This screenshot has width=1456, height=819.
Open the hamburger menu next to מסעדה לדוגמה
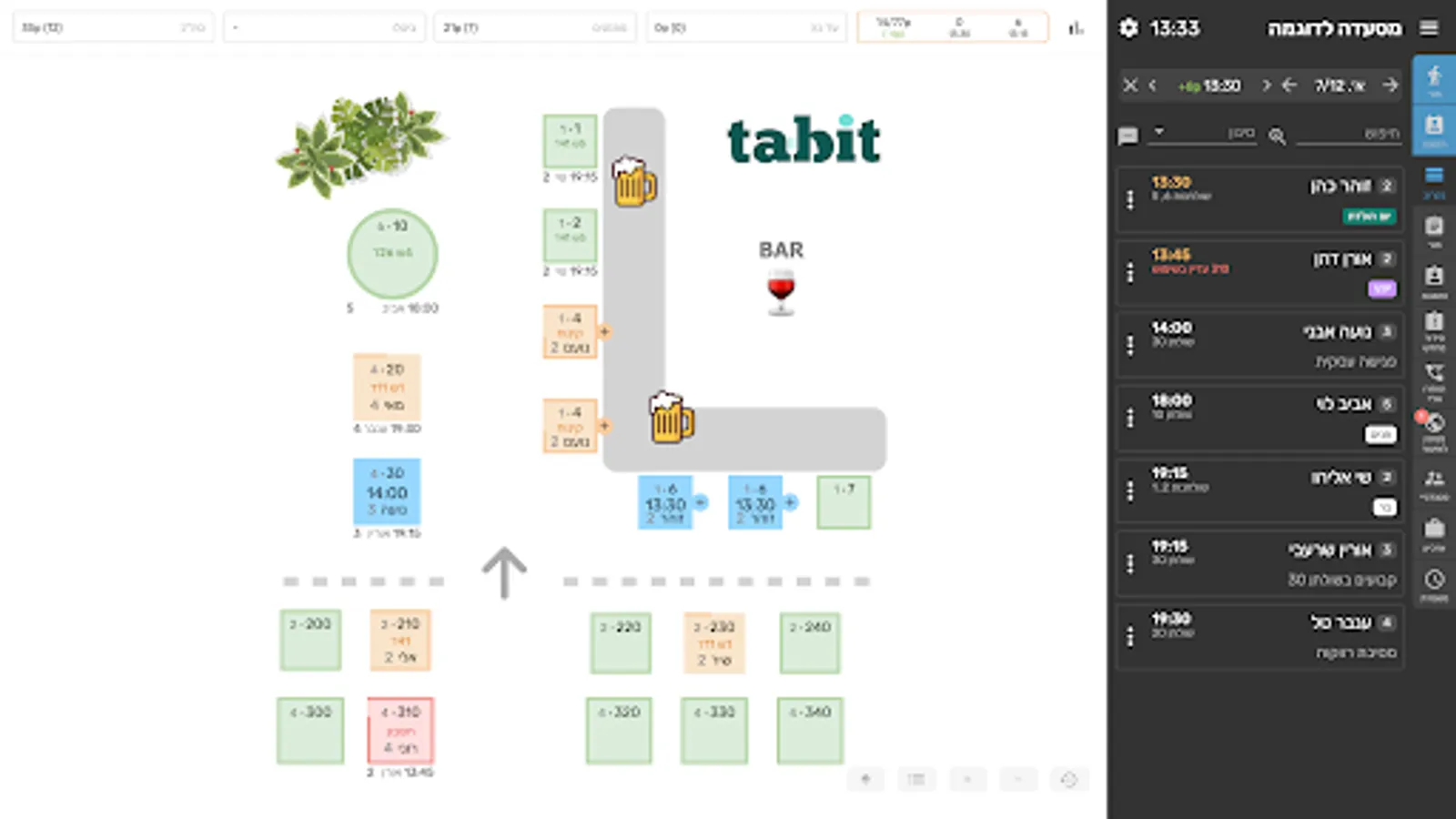tap(1428, 28)
